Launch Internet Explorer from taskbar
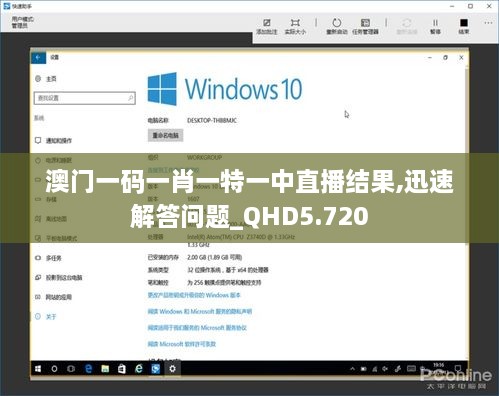This screenshot has height=396, width=499. point(139,369)
